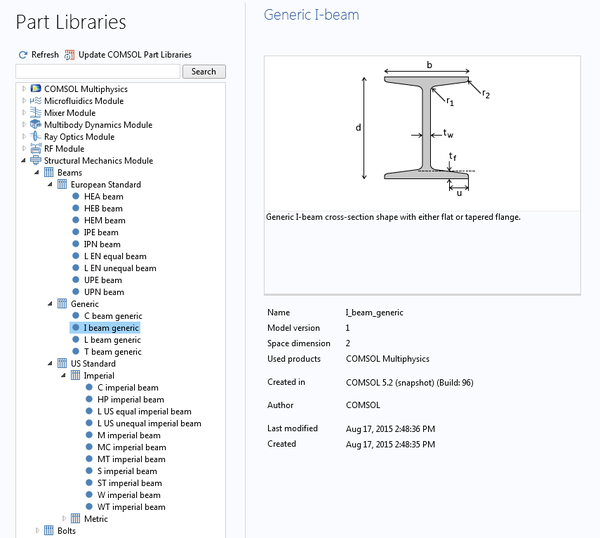The height and width of the screenshot is (538, 600).
Task: Click the RF Module icon
Action: [x=36, y=148]
